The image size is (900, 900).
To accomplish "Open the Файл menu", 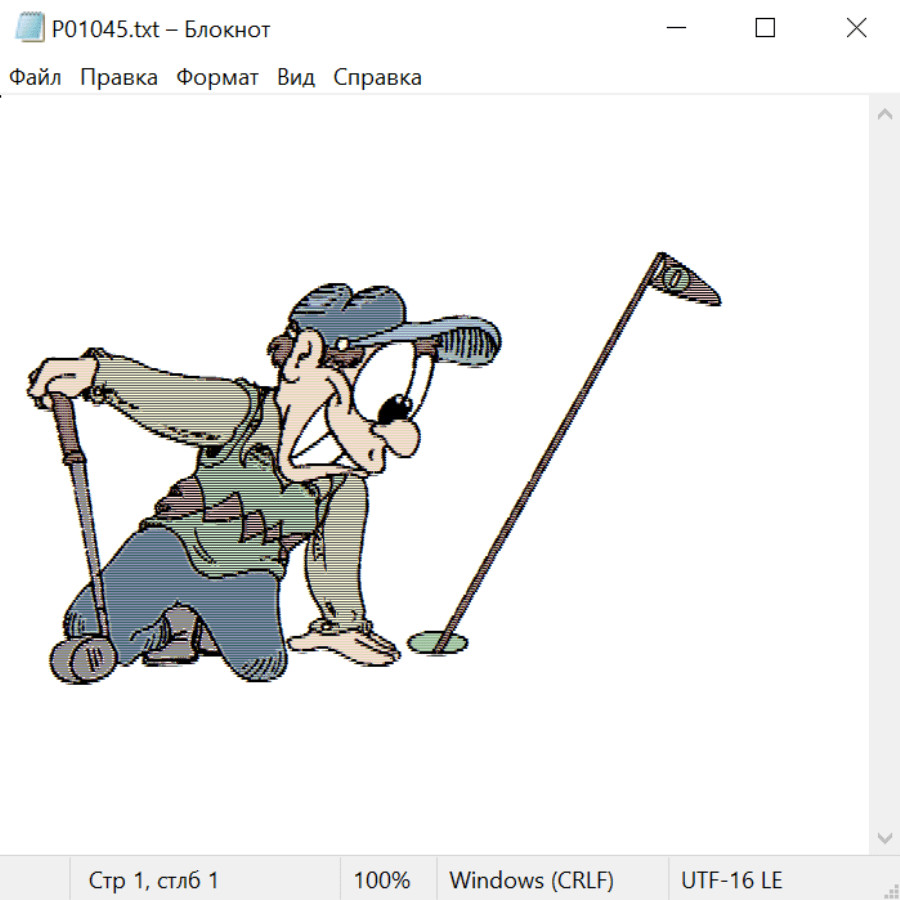I will 36,78.
